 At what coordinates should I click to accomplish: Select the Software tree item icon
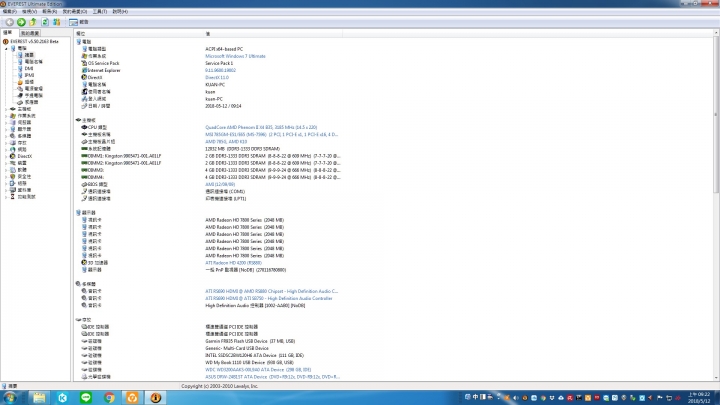13,170
